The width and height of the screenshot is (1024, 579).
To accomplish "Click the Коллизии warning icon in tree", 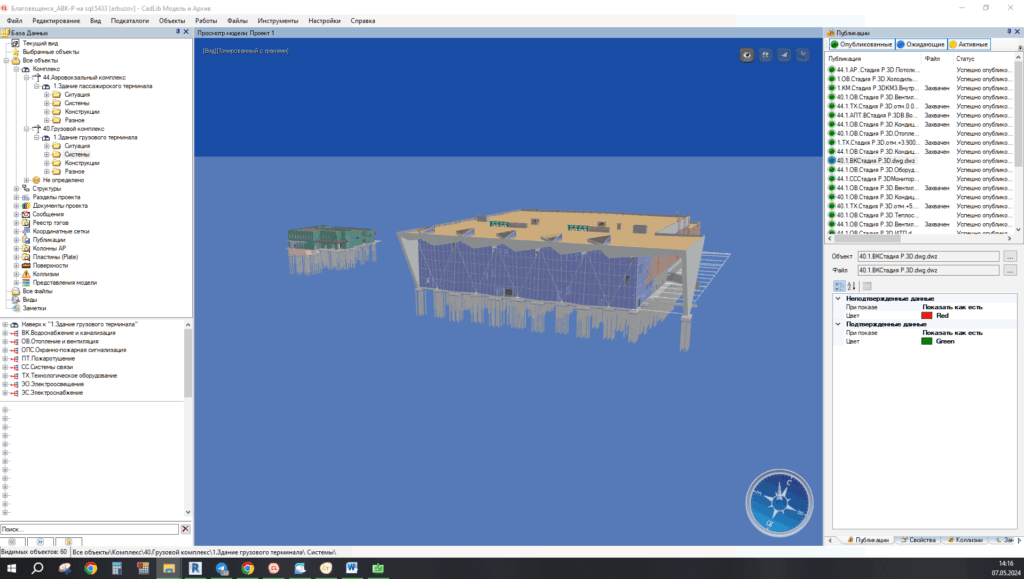I will tap(25, 274).
